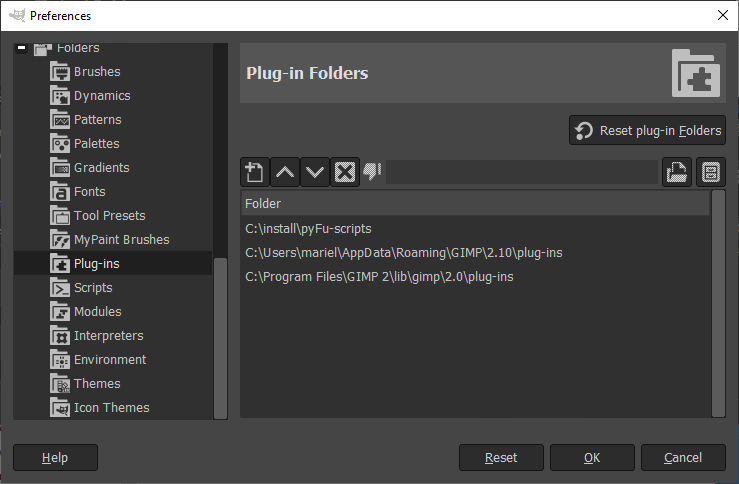The width and height of the screenshot is (739, 484).
Task: Click the Tool Presets folder icon
Action: coord(60,216)
